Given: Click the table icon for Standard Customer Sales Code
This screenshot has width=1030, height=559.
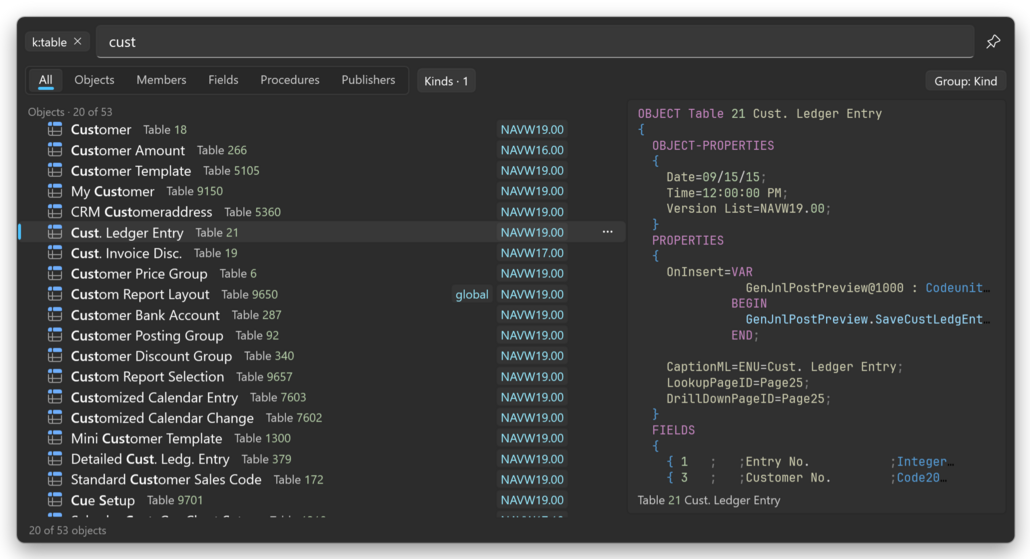Looking at the screenshot, I should tap(55, 480).
